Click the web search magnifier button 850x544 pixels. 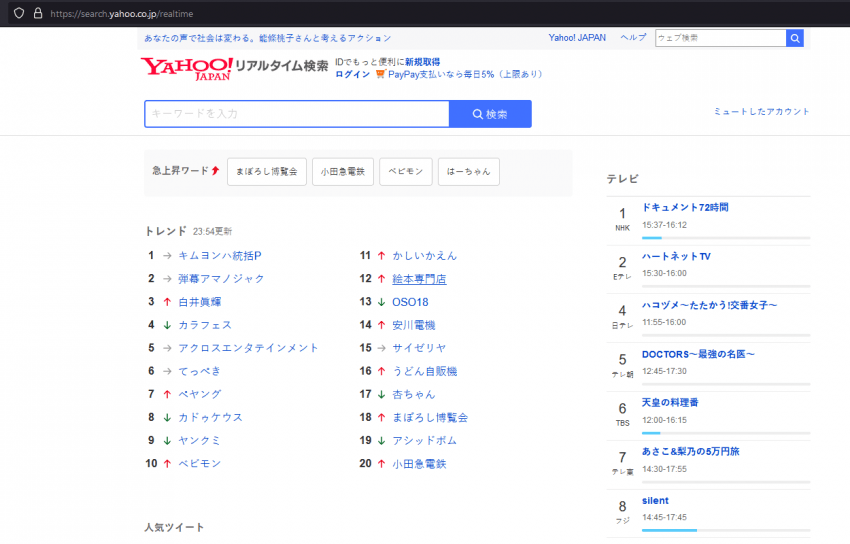click(795, 38)
